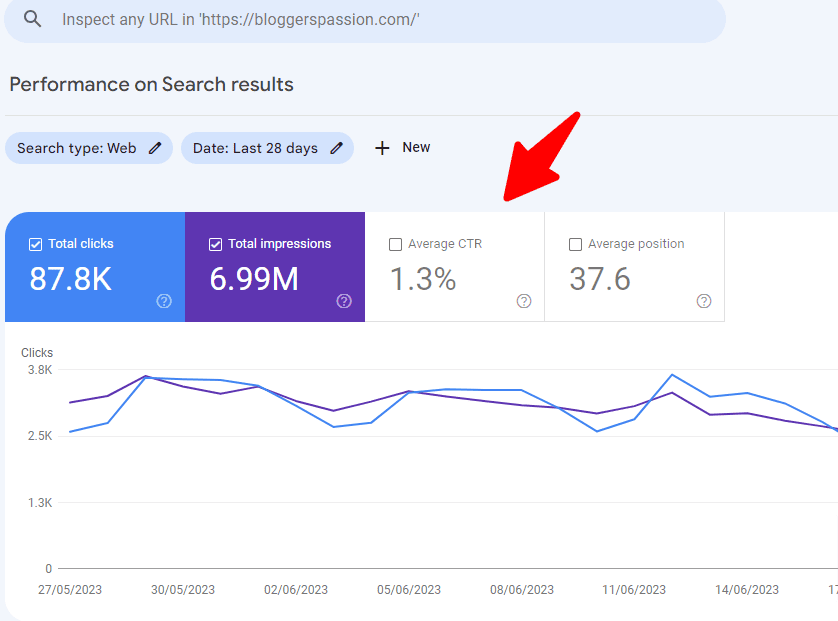
Task: Click chart point above 30/05/2023 date
Action: click(183, 380)
